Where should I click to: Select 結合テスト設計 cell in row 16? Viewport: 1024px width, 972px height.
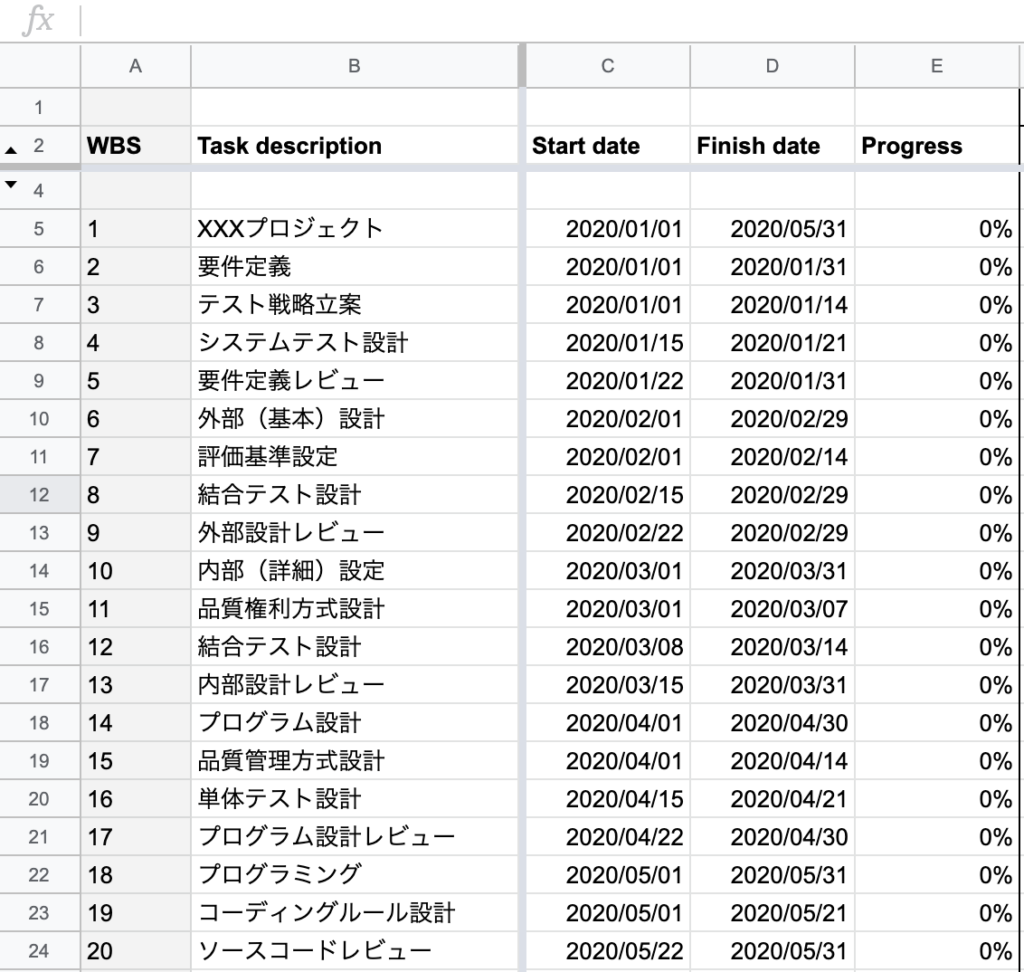pyautogui.click(x=354, y=647)
